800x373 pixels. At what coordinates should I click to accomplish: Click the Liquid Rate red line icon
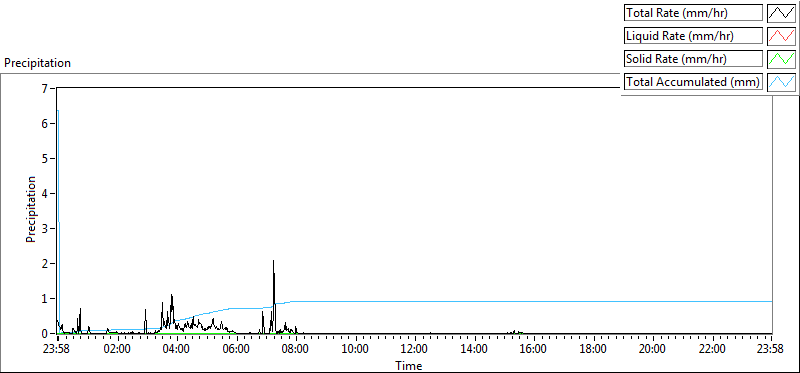pyautogui.click(x=782, y=36)
